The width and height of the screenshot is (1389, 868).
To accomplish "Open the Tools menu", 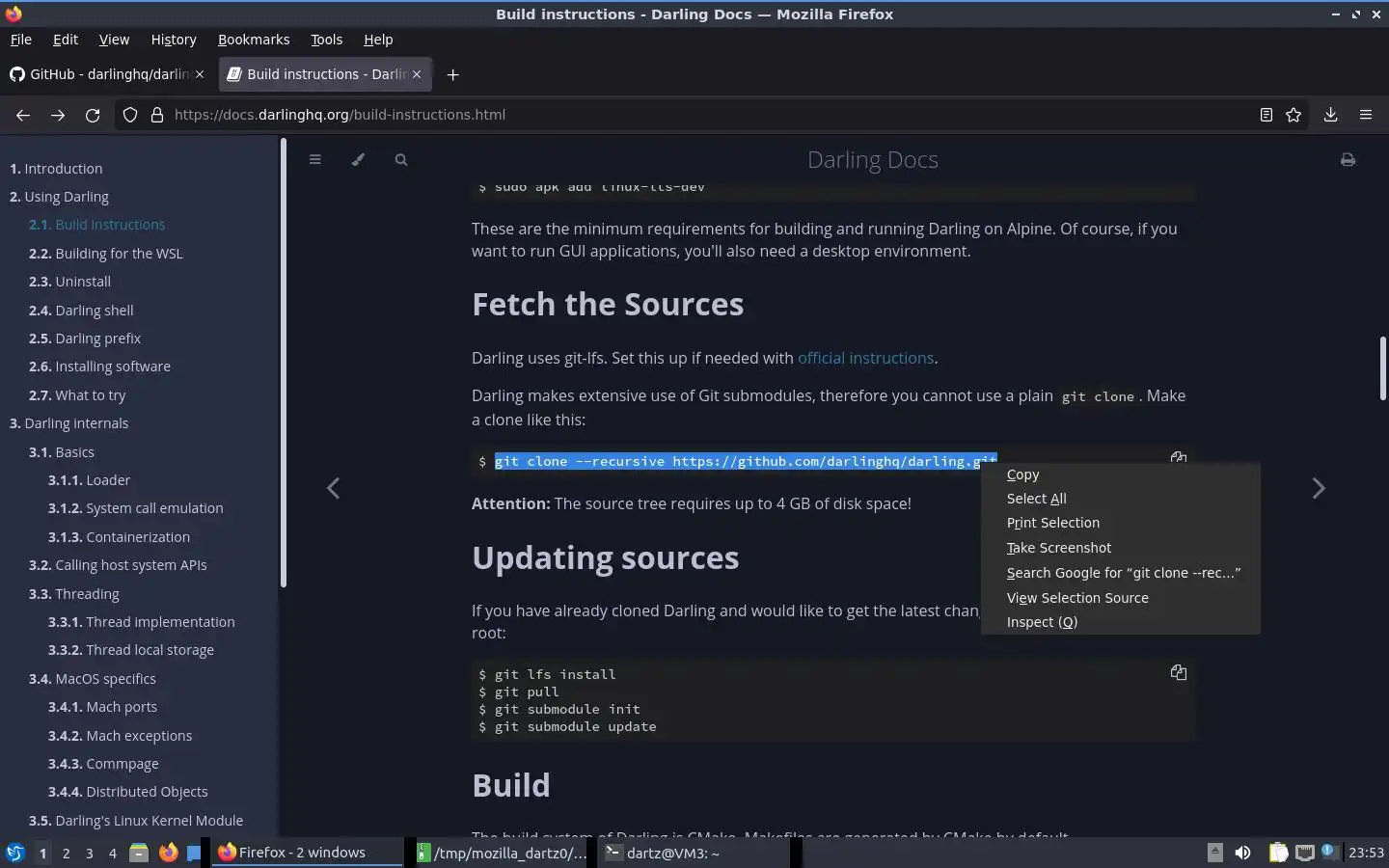I will pos(326,40).
